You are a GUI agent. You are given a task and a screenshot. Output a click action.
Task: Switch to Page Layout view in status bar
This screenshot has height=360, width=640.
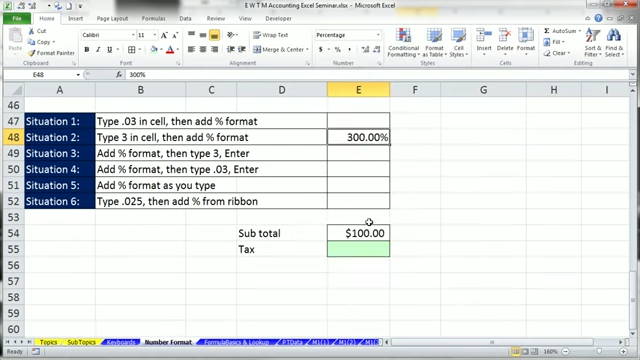tap(525, 351)
